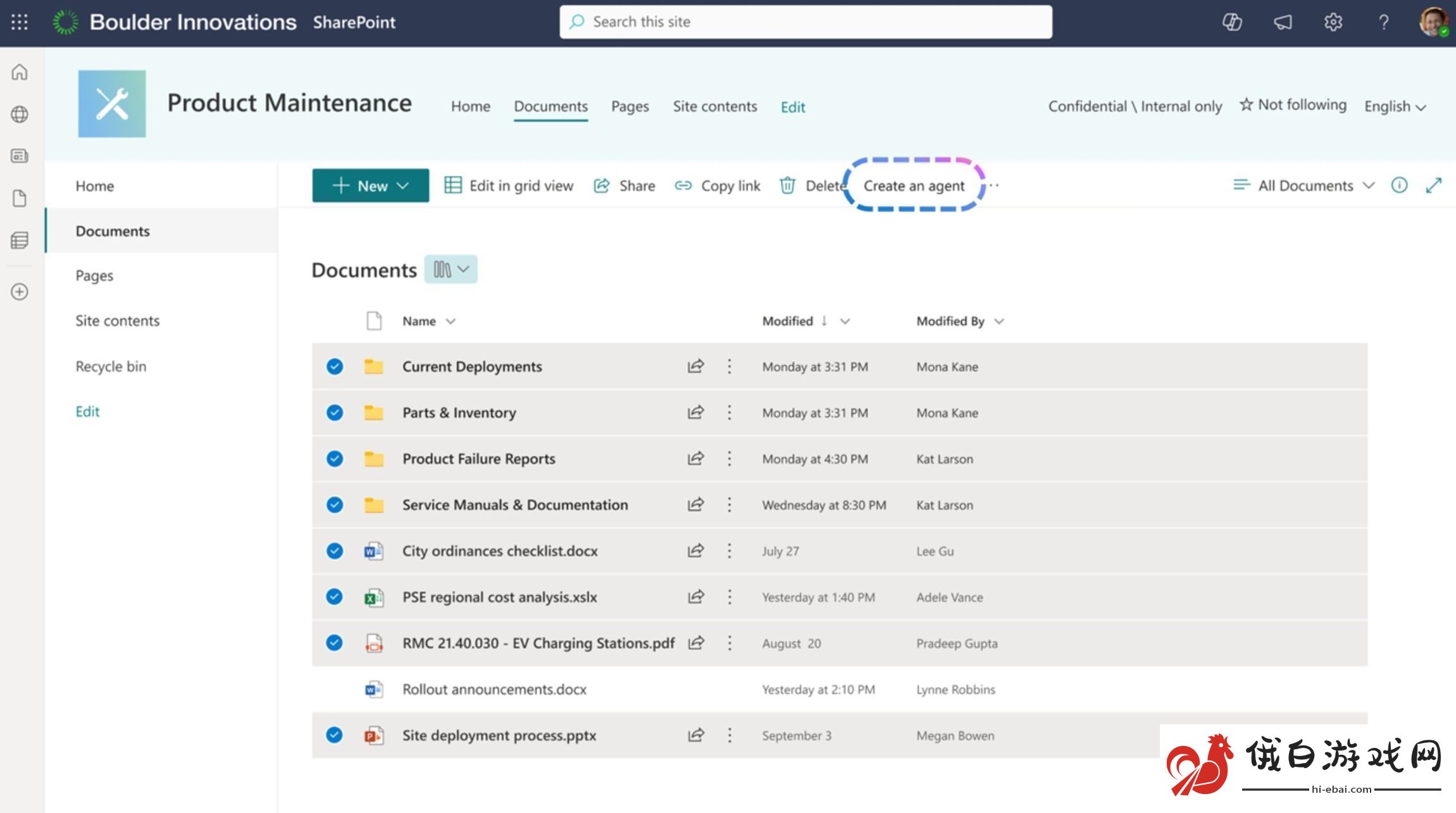Viewport: 1456px width, 813px height.
Task: Share City ordinances checklist.docx via its icon
Action: point(695,550)
